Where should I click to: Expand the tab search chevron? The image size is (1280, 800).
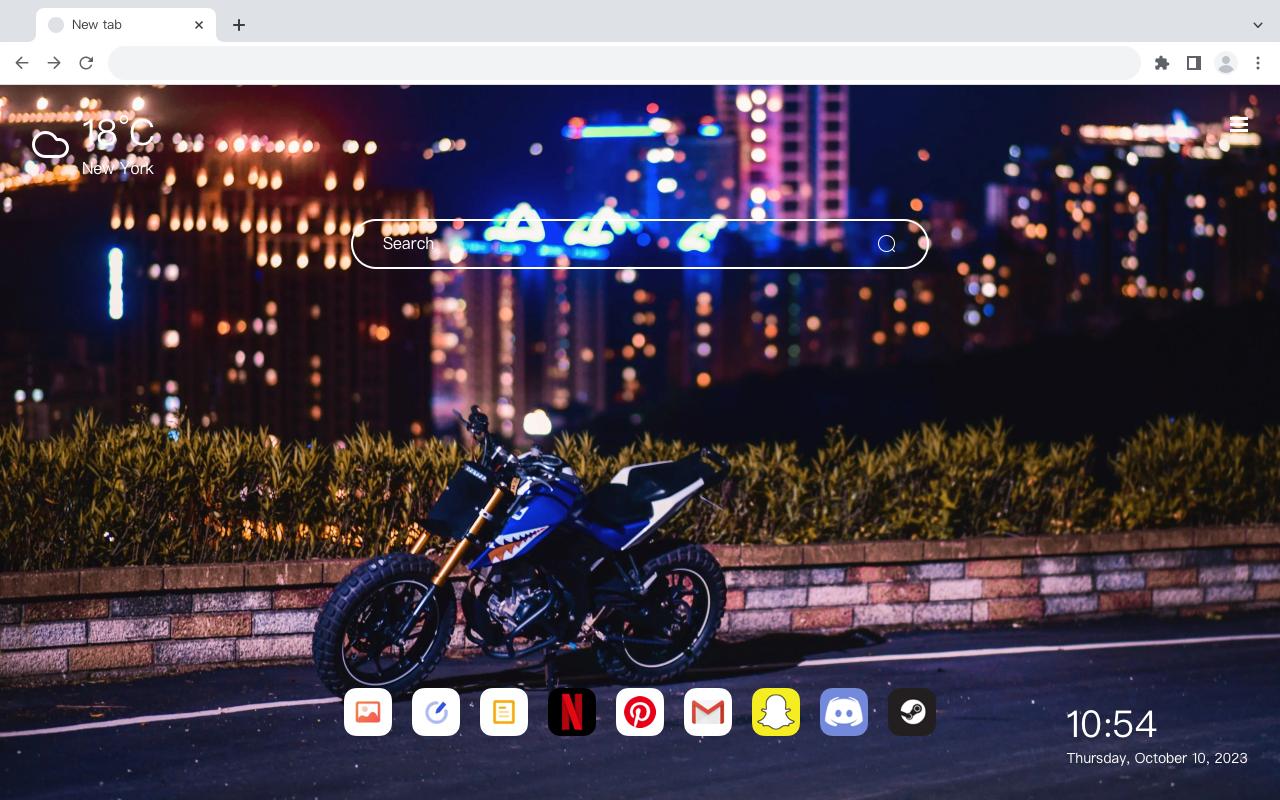(1258, 25)
